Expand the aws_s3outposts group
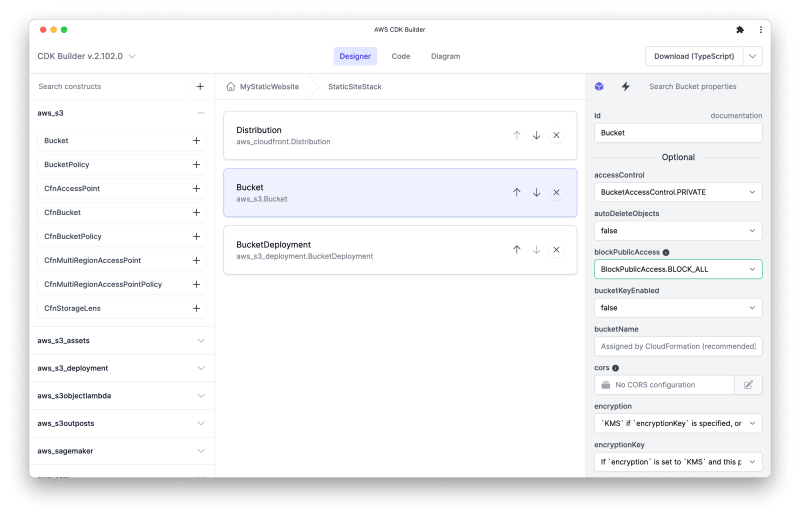Image resolution: width=800 pixels, height=516 pixels. (201, 423)
